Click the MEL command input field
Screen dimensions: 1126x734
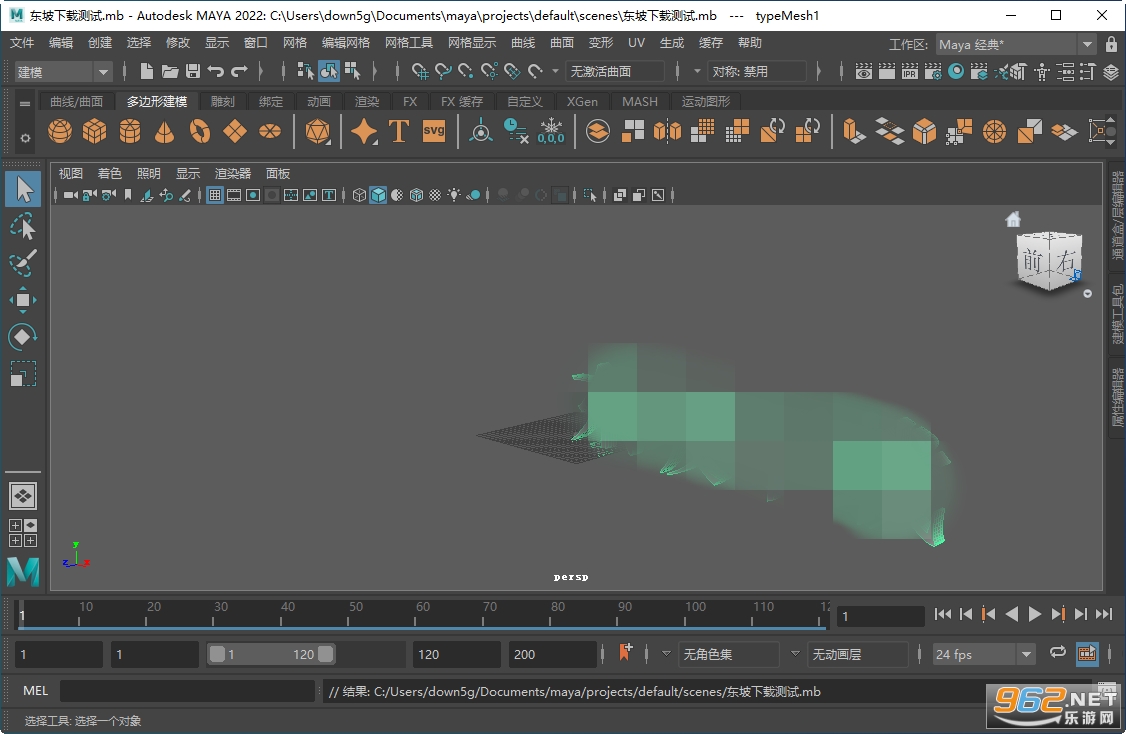click(x=187, y=691)
